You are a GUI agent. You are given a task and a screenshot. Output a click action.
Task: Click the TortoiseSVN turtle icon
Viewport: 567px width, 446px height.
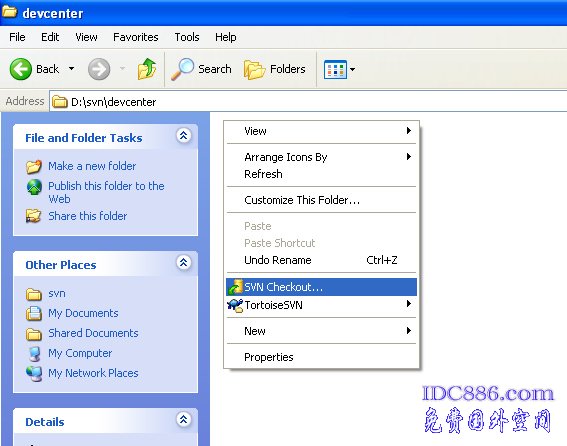pos(235,305)
